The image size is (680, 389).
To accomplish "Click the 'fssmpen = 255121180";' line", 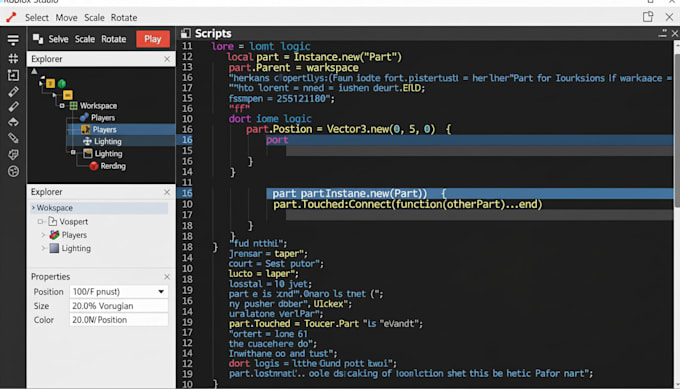I will [282, 98].
